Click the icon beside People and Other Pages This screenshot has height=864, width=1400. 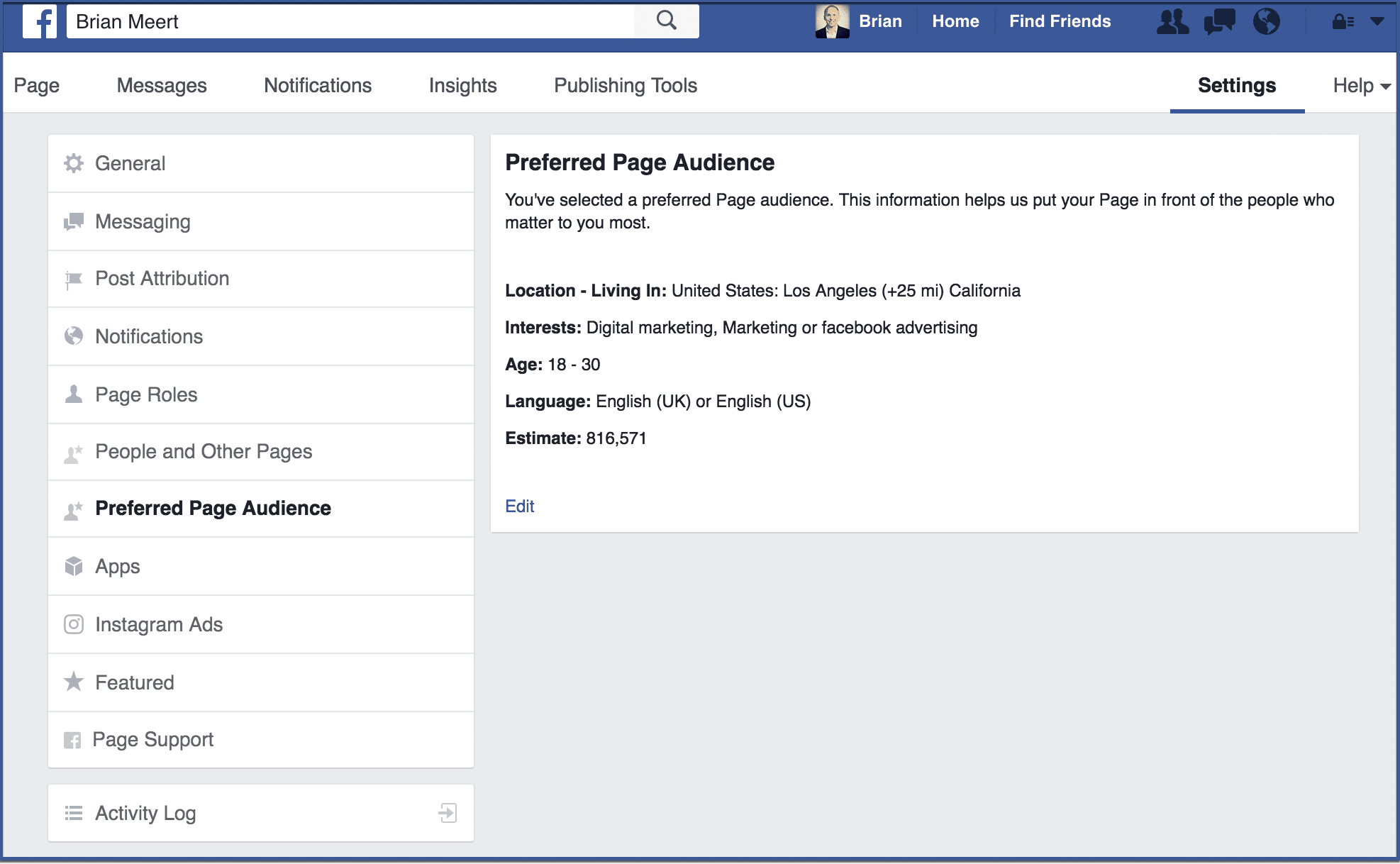74,453
